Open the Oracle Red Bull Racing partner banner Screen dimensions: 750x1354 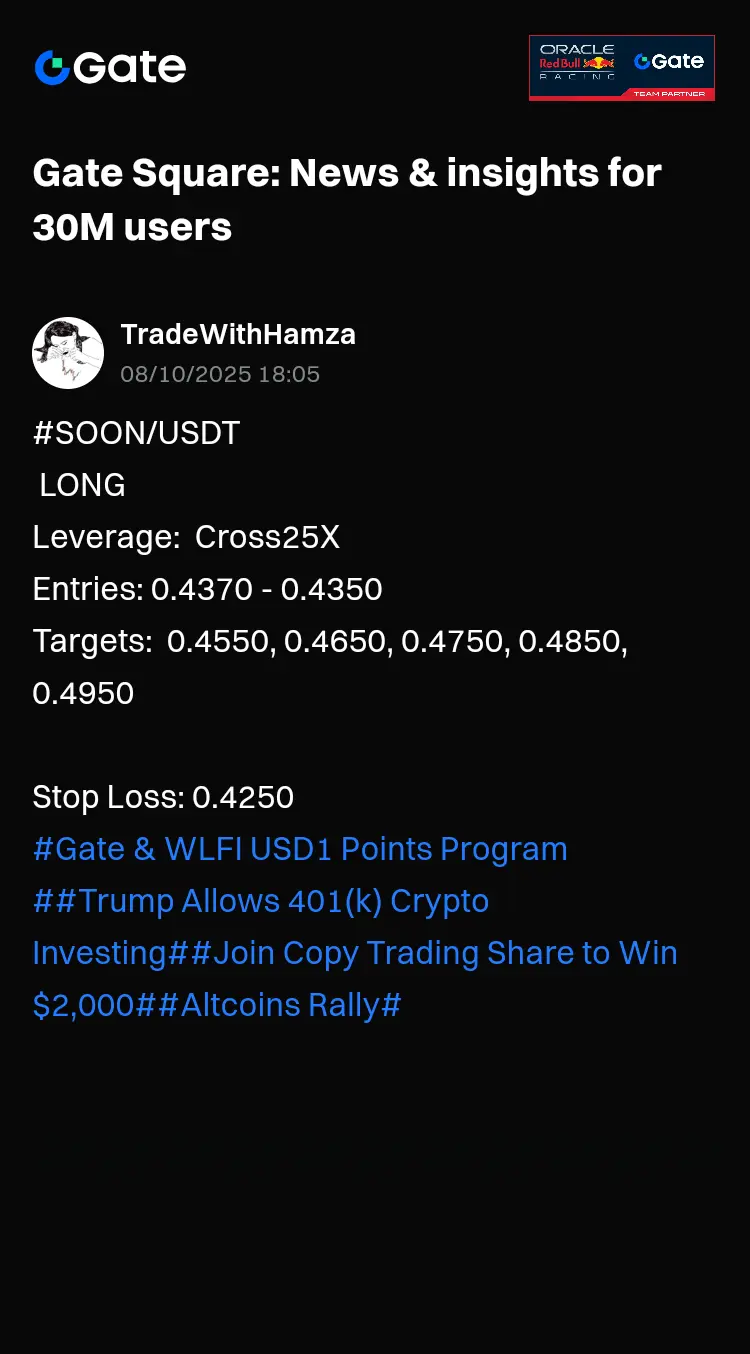(622, 68)
